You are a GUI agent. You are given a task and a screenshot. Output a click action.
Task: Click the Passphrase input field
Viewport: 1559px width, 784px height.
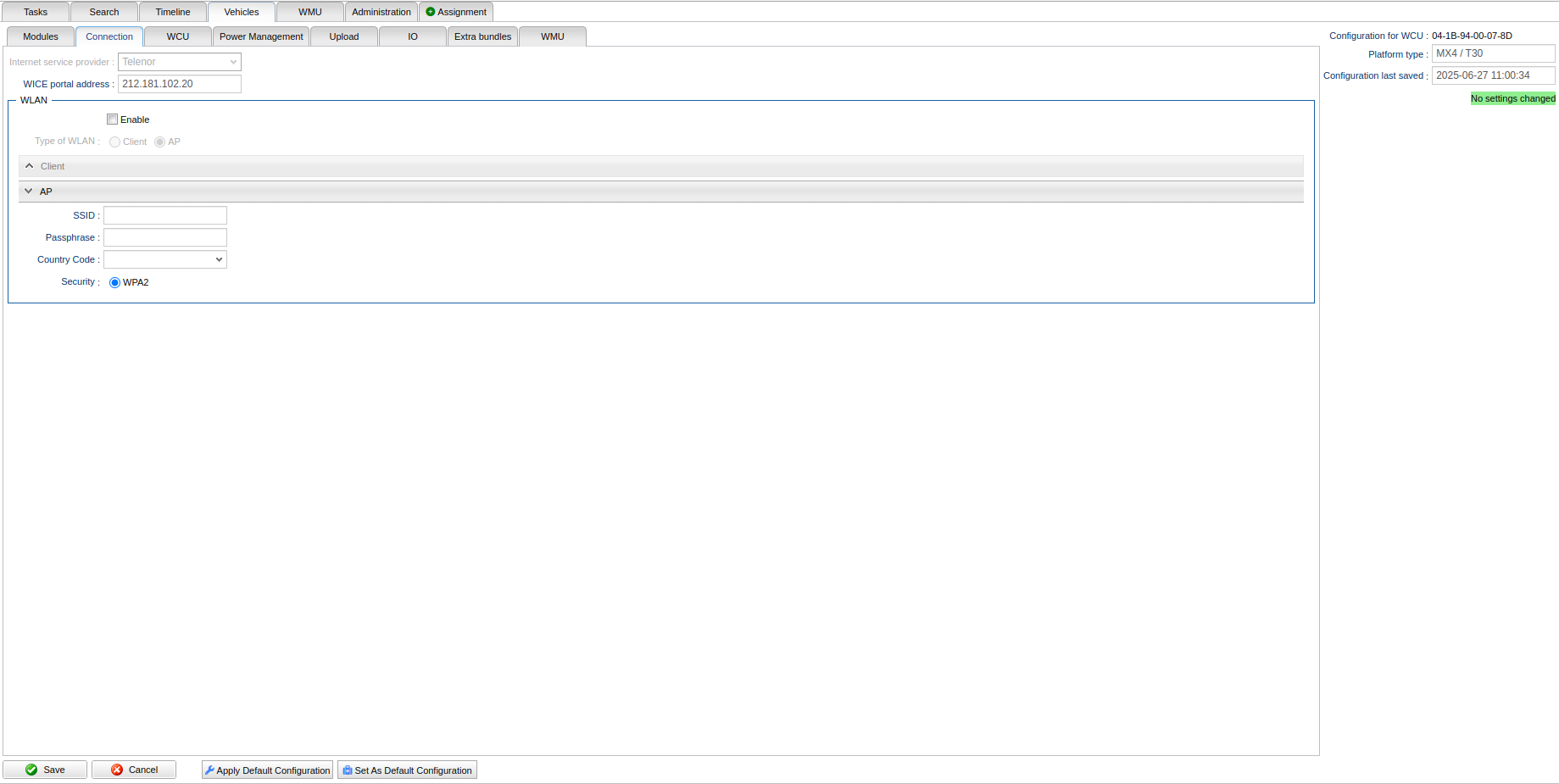pyautogui.click(x=165, y=237)
